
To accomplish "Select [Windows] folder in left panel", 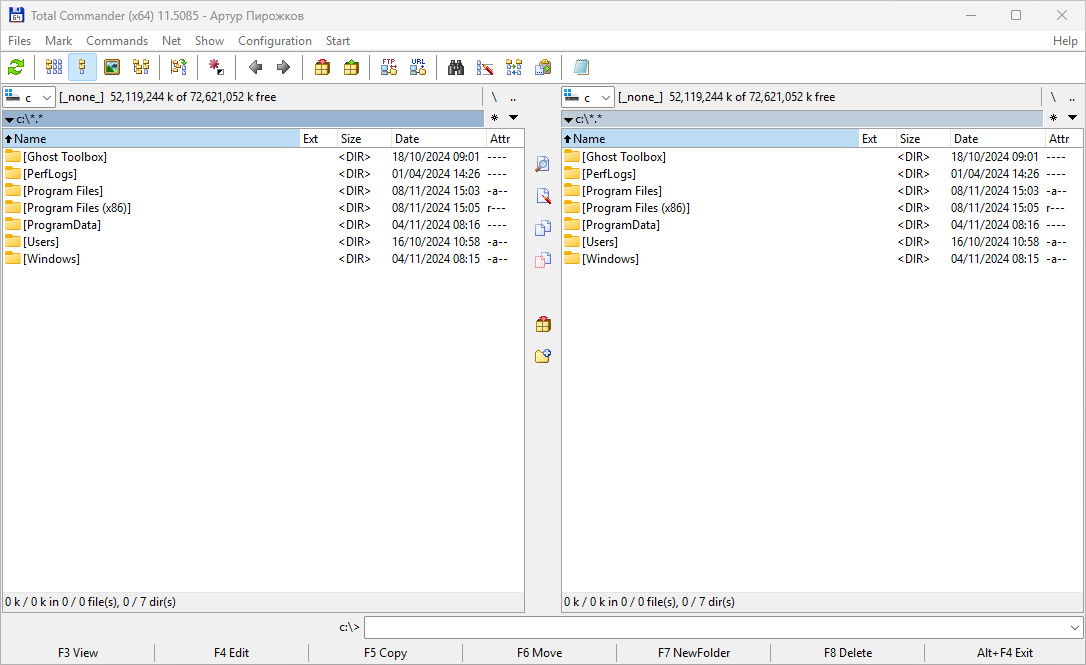I will pos(51,259).
